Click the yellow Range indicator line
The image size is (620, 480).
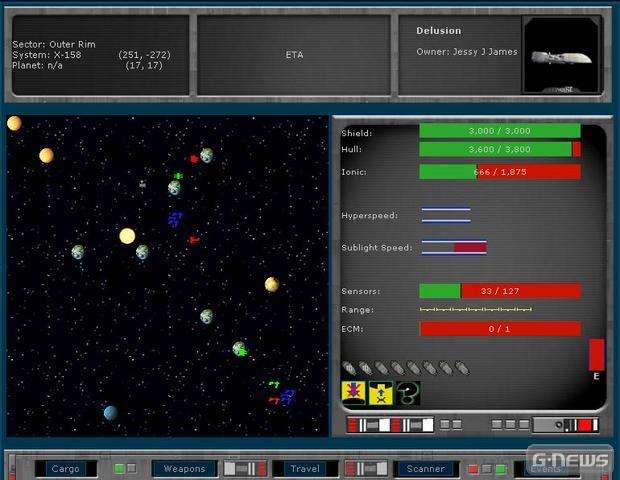476,309
